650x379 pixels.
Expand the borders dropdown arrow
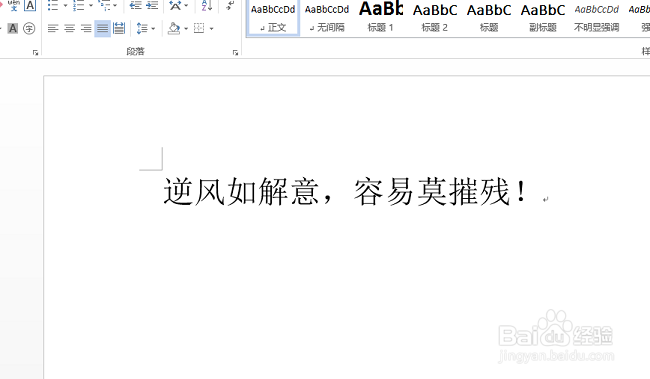(211, 29)
